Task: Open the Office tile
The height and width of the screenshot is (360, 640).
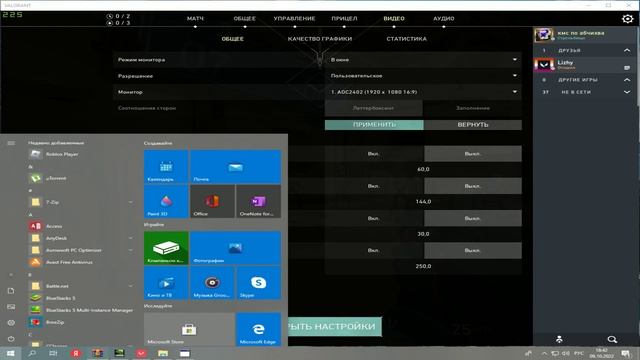Action: click(212, 201)
